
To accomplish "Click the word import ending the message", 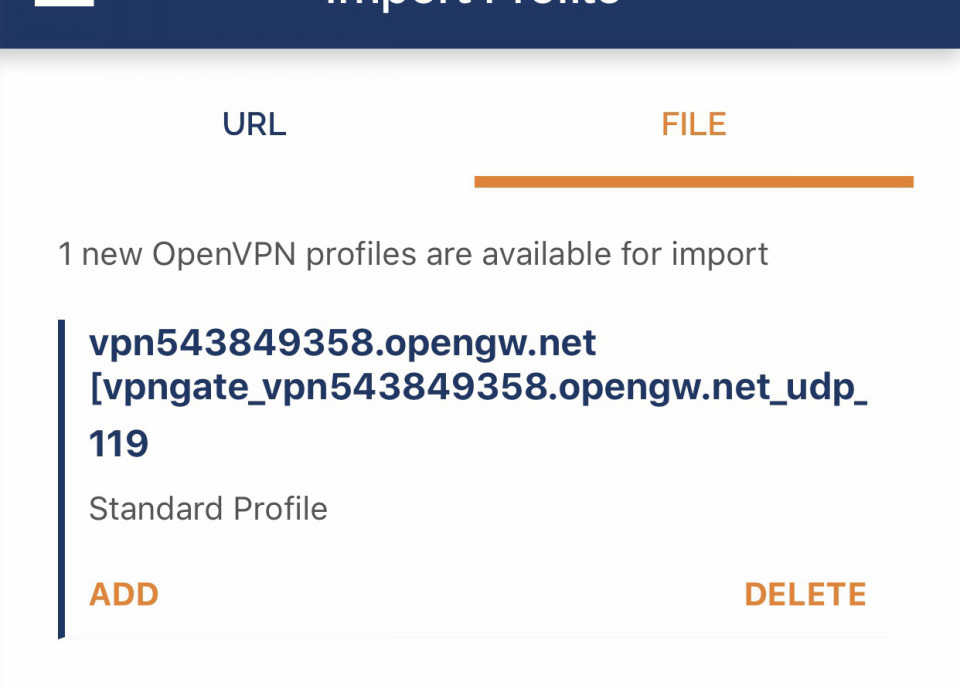I will point(721,254).
